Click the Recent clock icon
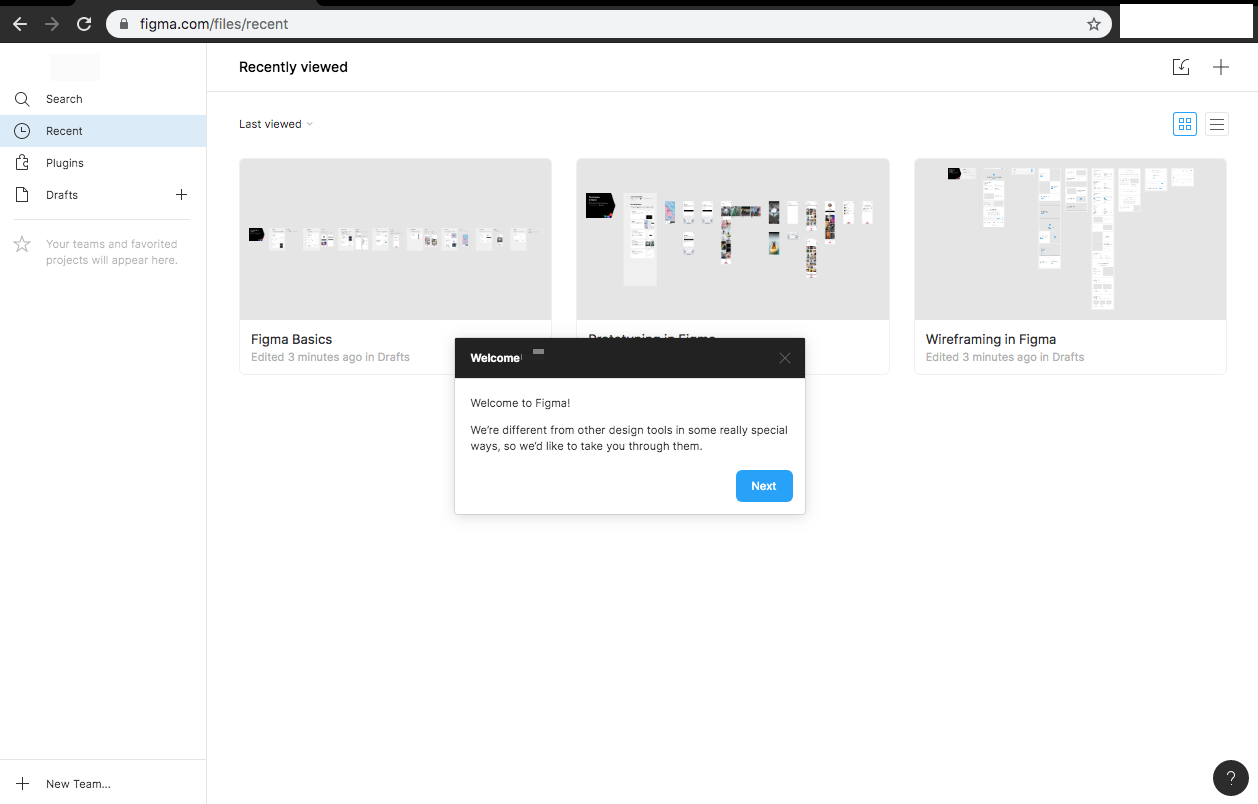Image resolution: width=1258 pixels, height=804 pixels. coord(22,131)
